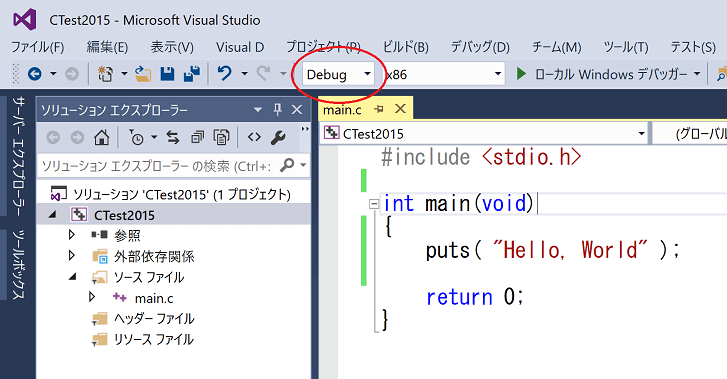The height and width of the screenshot is (379, 727).
Task: Click the Save floppy disk icon
Action: tap(167, 74)
